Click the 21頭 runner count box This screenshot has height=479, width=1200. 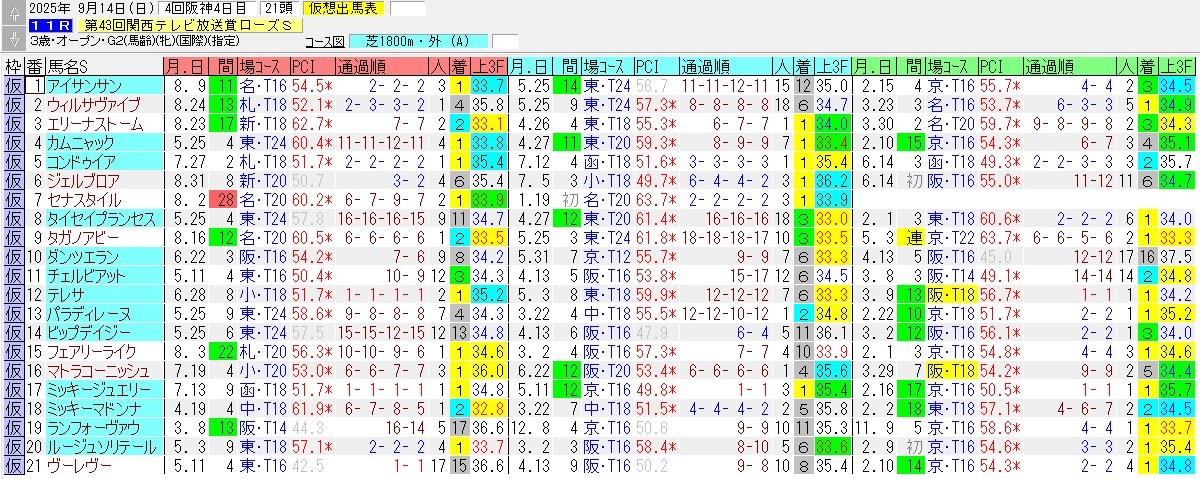(279, 9)
